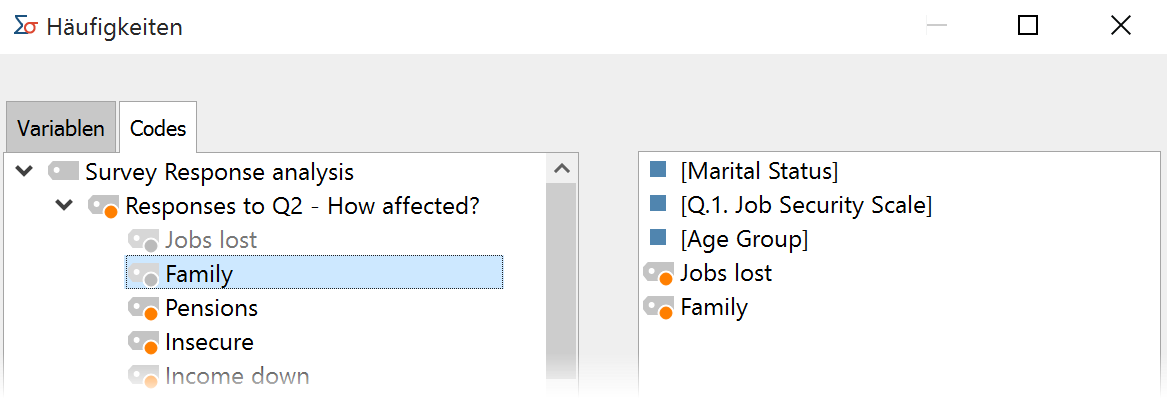The width and height of the screenshot is (1167, 399).
Task: Collapse Responses to Q2 chevron
Action: coord(65,205)
